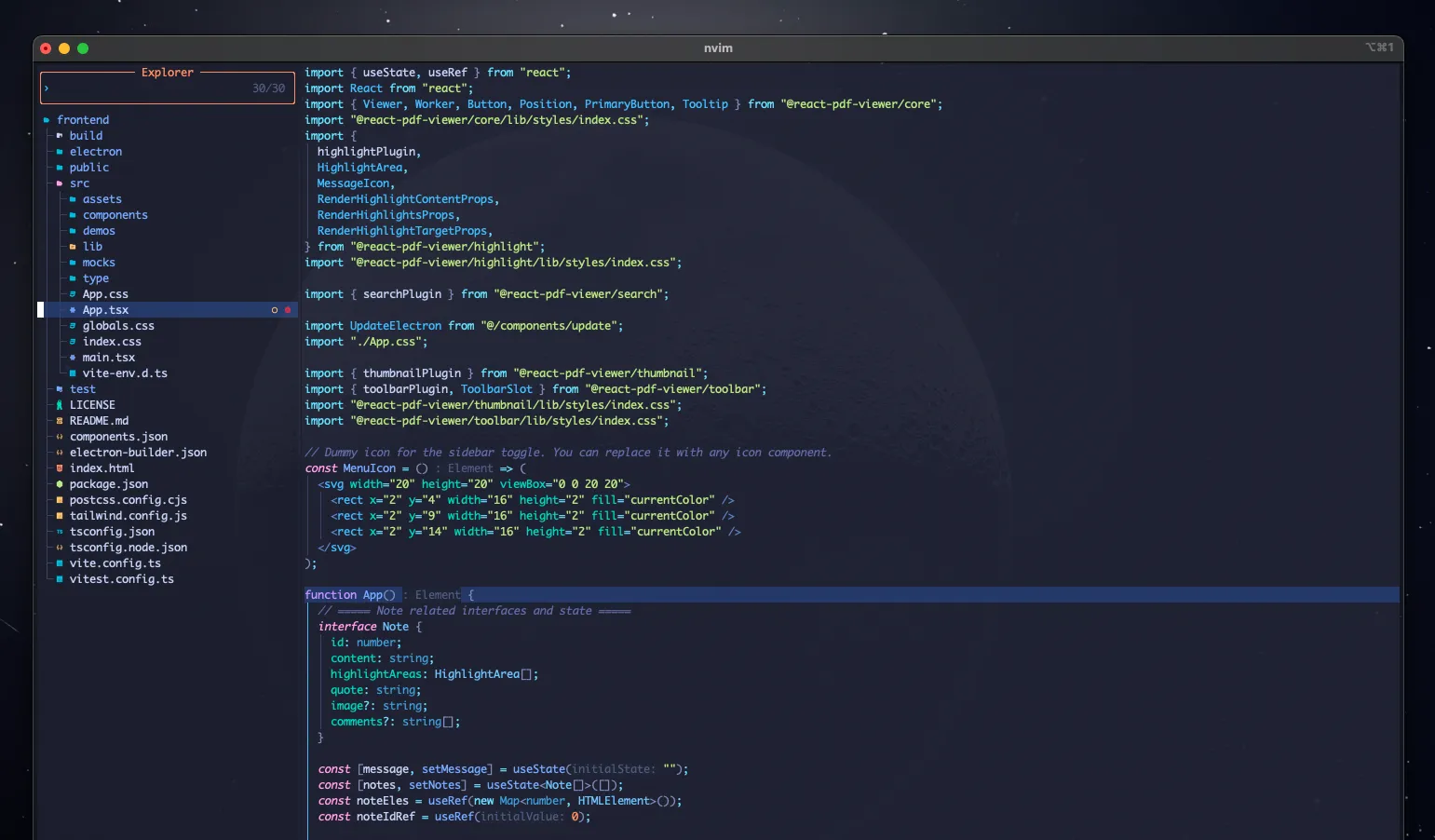Focus the Explorer search input field
Image resolution: width=1435 pixels, height=840 pixels.
point(149,88)
